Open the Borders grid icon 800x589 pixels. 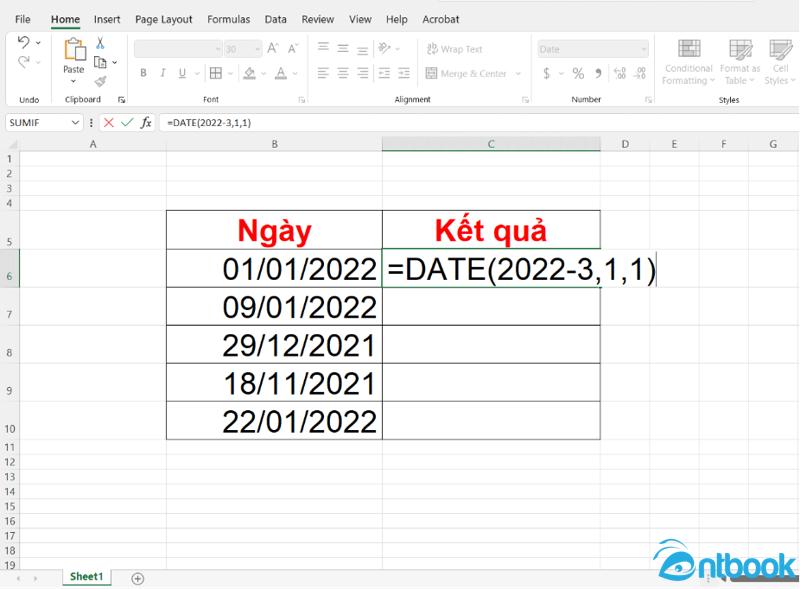tap(216, 73)
